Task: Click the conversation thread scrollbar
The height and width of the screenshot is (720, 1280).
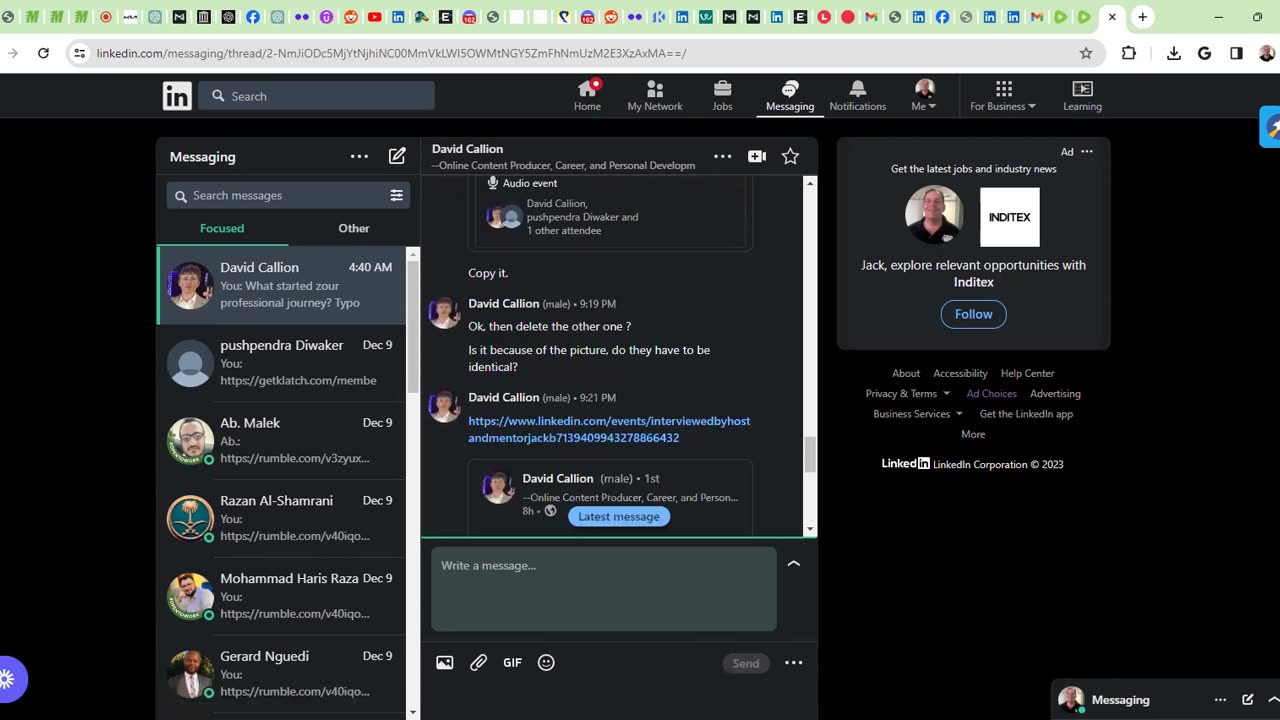Action: (x=810, y=455)
